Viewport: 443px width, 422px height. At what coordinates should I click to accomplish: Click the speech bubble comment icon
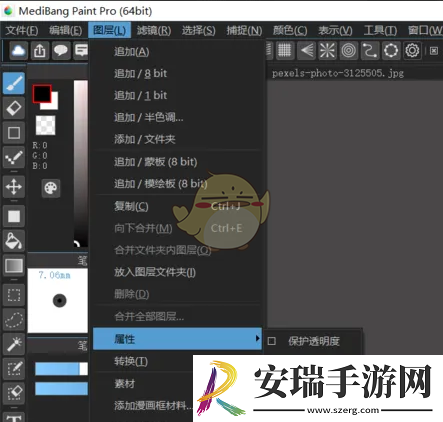click(61, 51)
